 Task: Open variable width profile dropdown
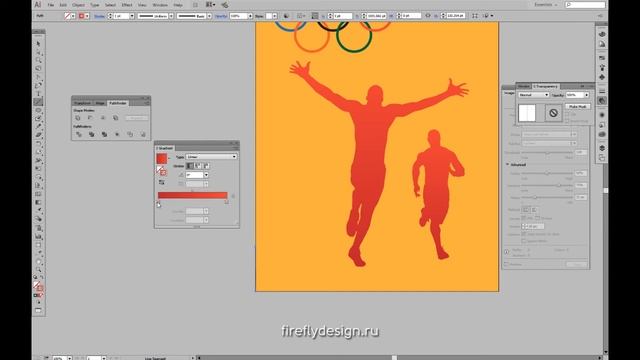(171, 16)
